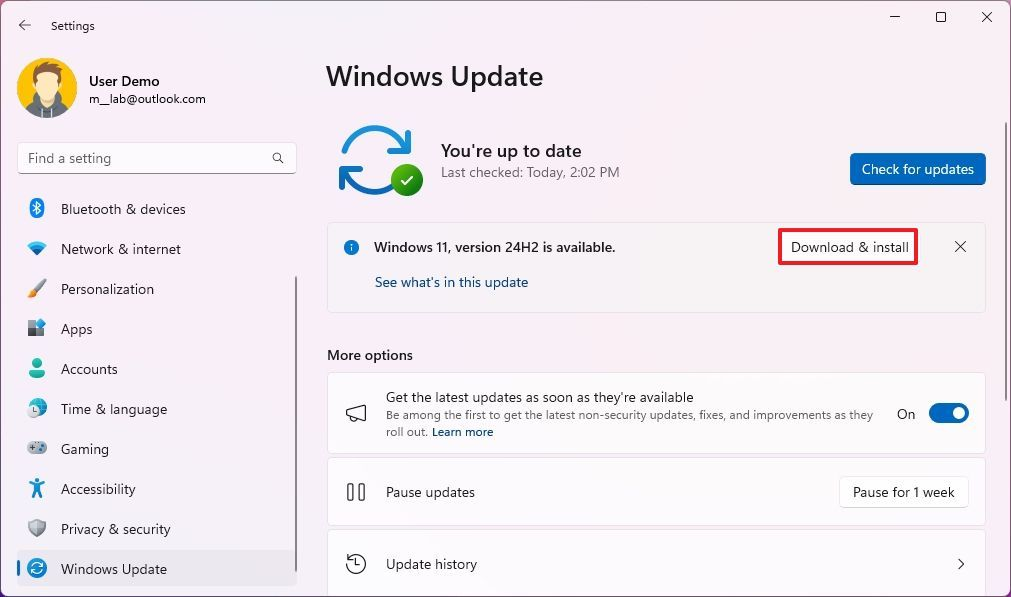
Task: Click the main page scrollbar
Action: tap(1006, 261)
